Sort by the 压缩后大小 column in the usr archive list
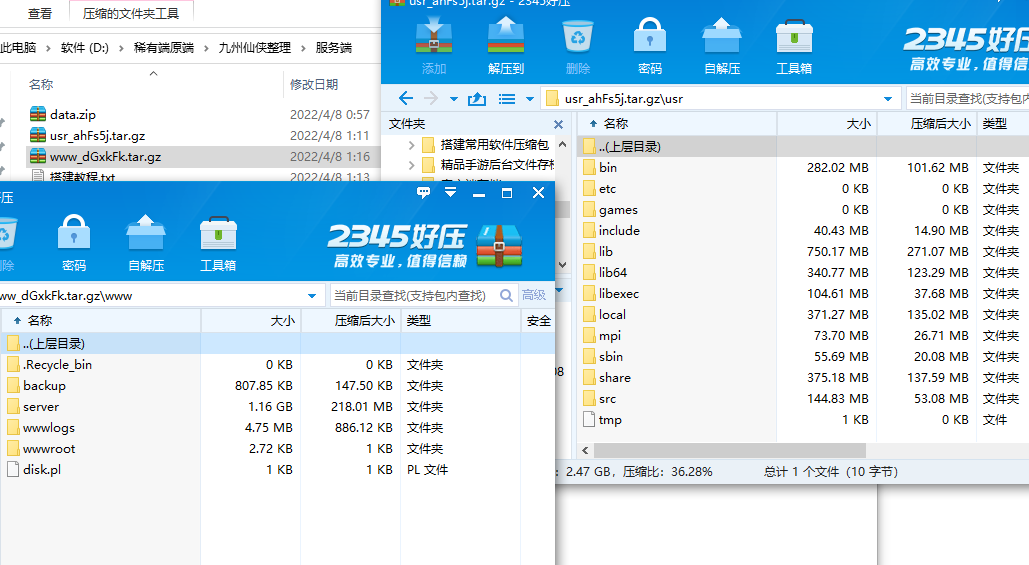Screen dimensions: 1029x565 (927, 123)
